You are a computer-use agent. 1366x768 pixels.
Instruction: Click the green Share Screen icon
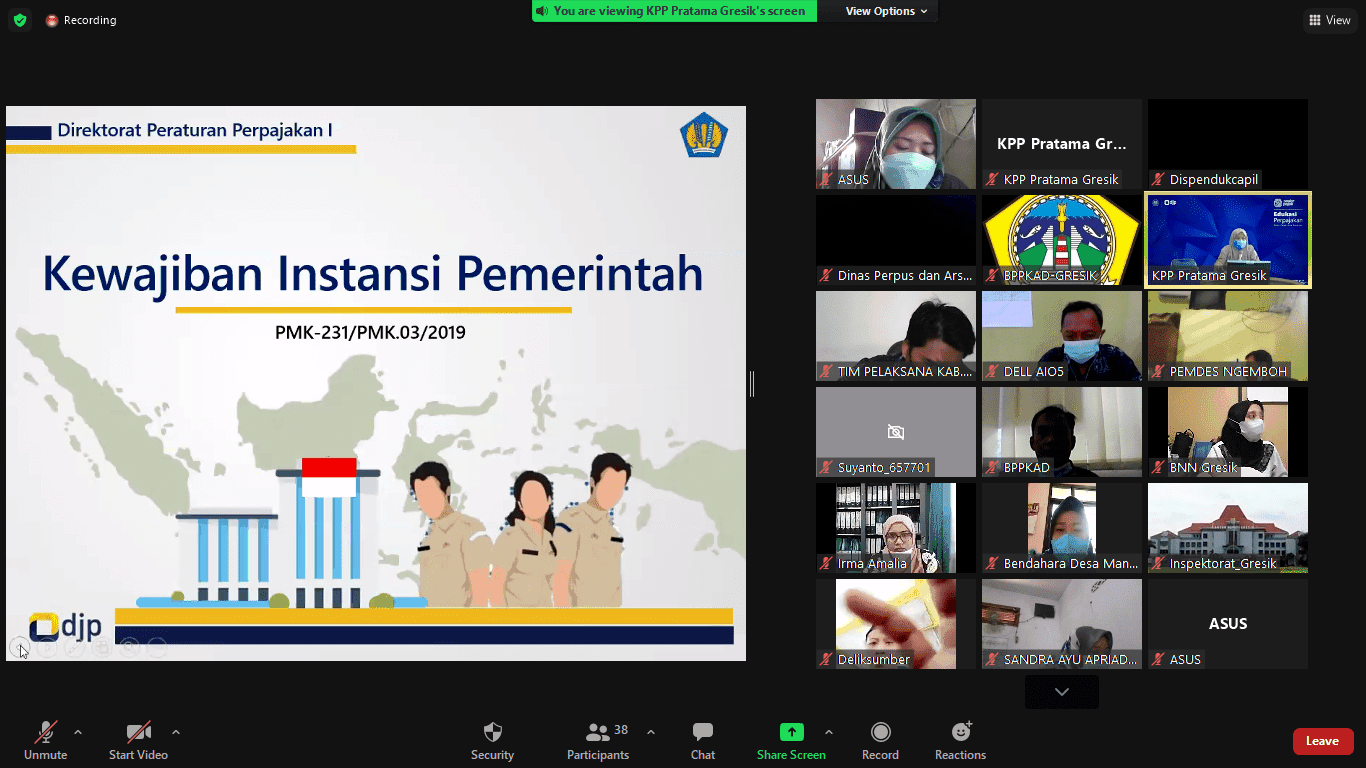tap(791, 732)
